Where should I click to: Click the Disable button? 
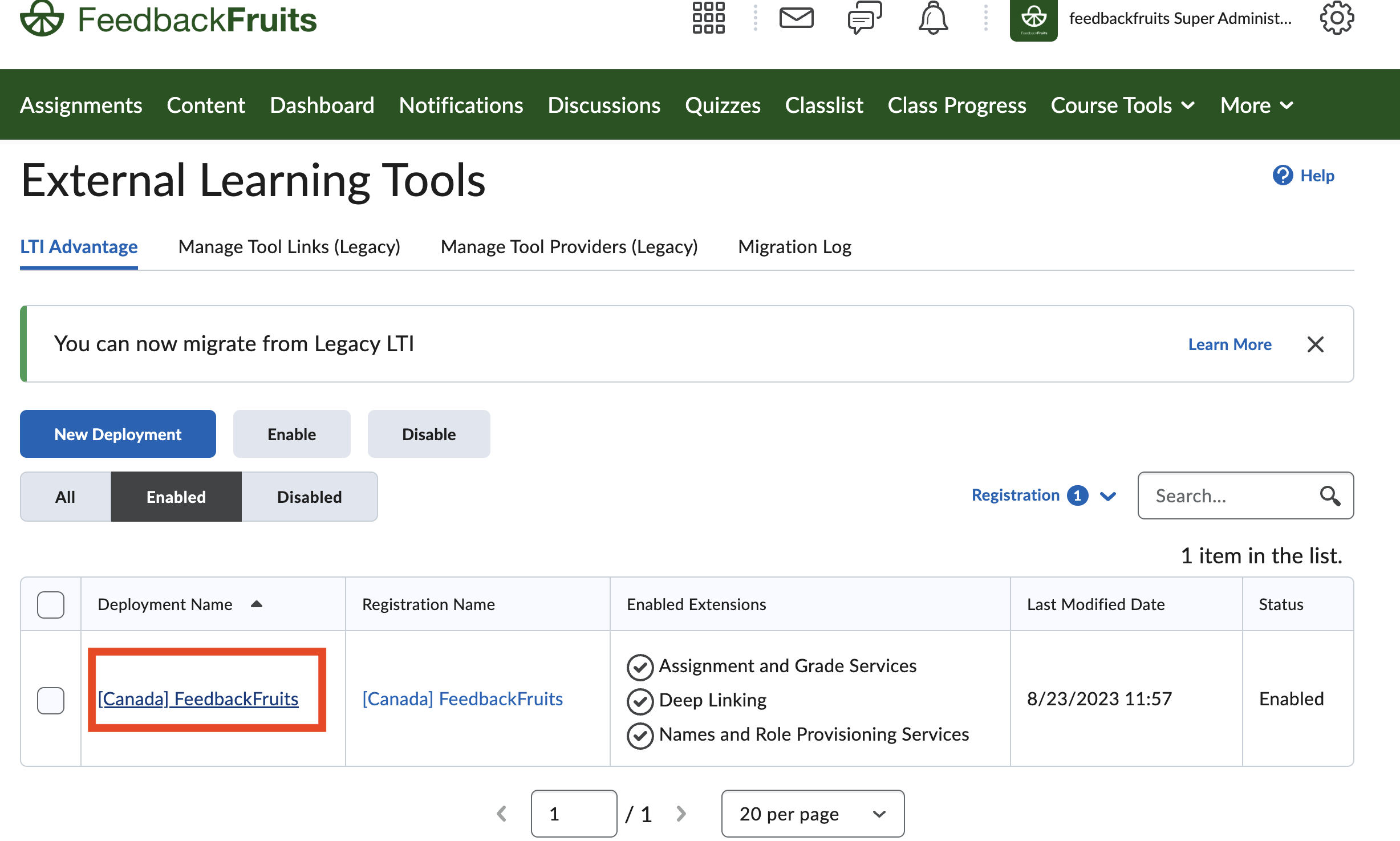tap(429, 434)
